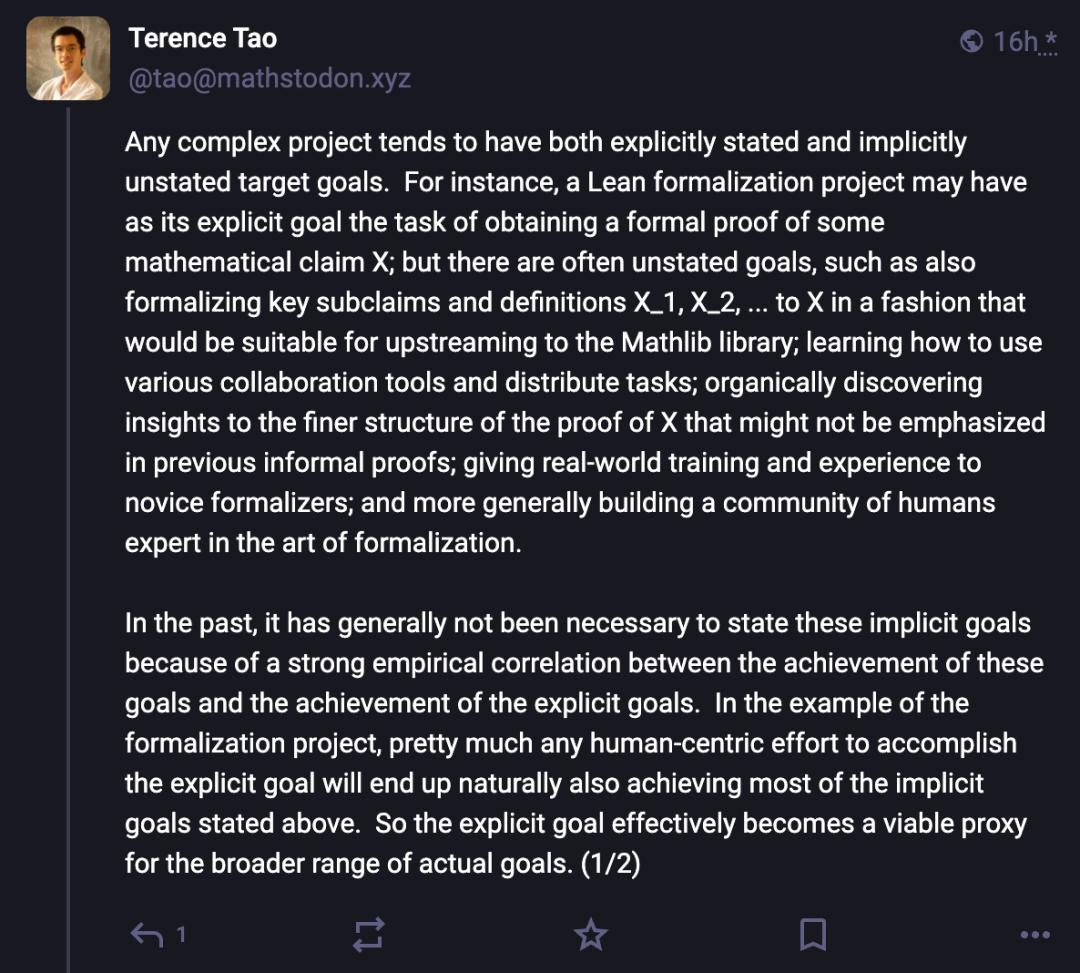Click the first paragraph starting 'Any complex project'
Viewport: 1080px width, 973px height.
tap(580, 342)
